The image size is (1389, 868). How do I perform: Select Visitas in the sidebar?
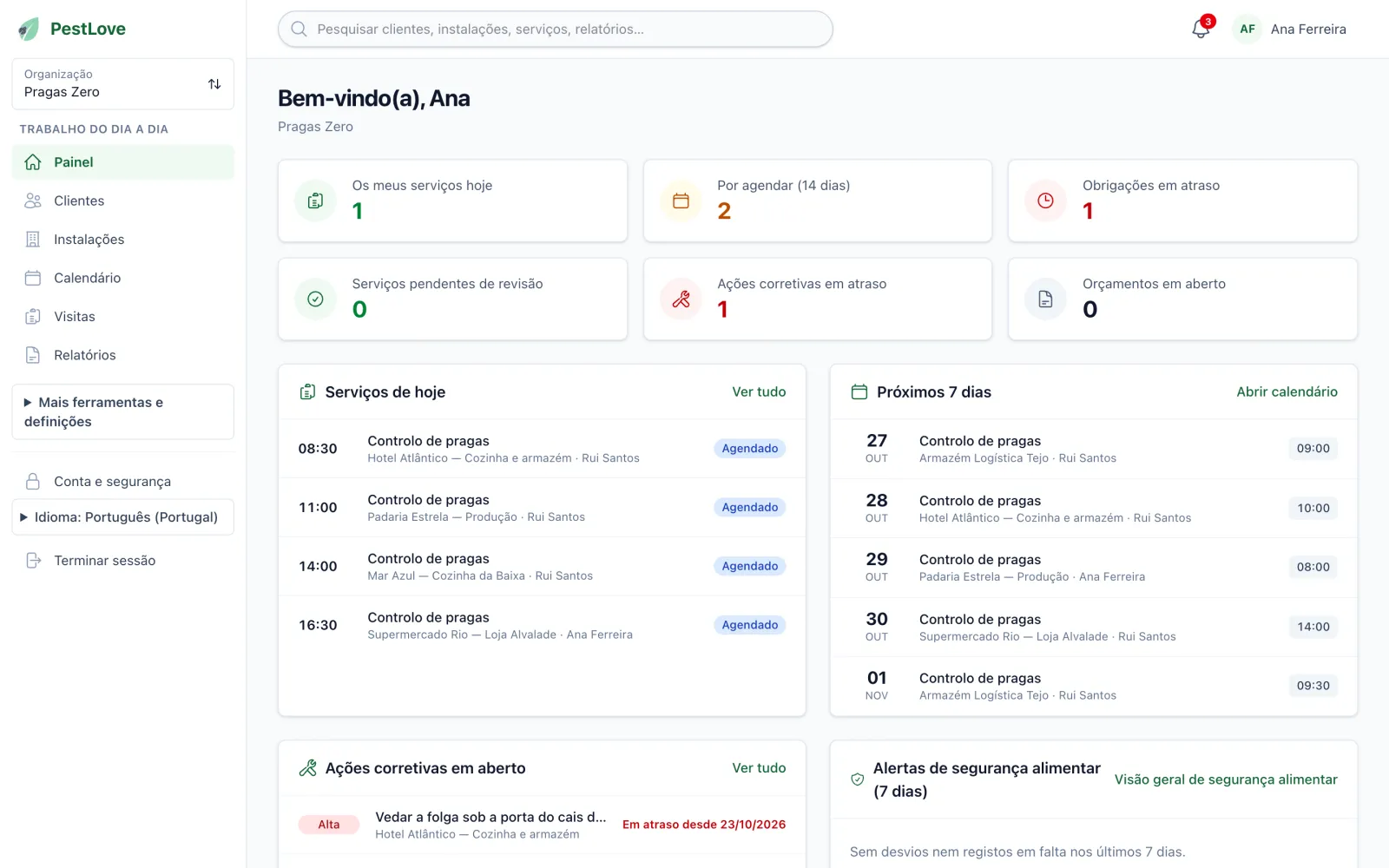pos(123,317)
